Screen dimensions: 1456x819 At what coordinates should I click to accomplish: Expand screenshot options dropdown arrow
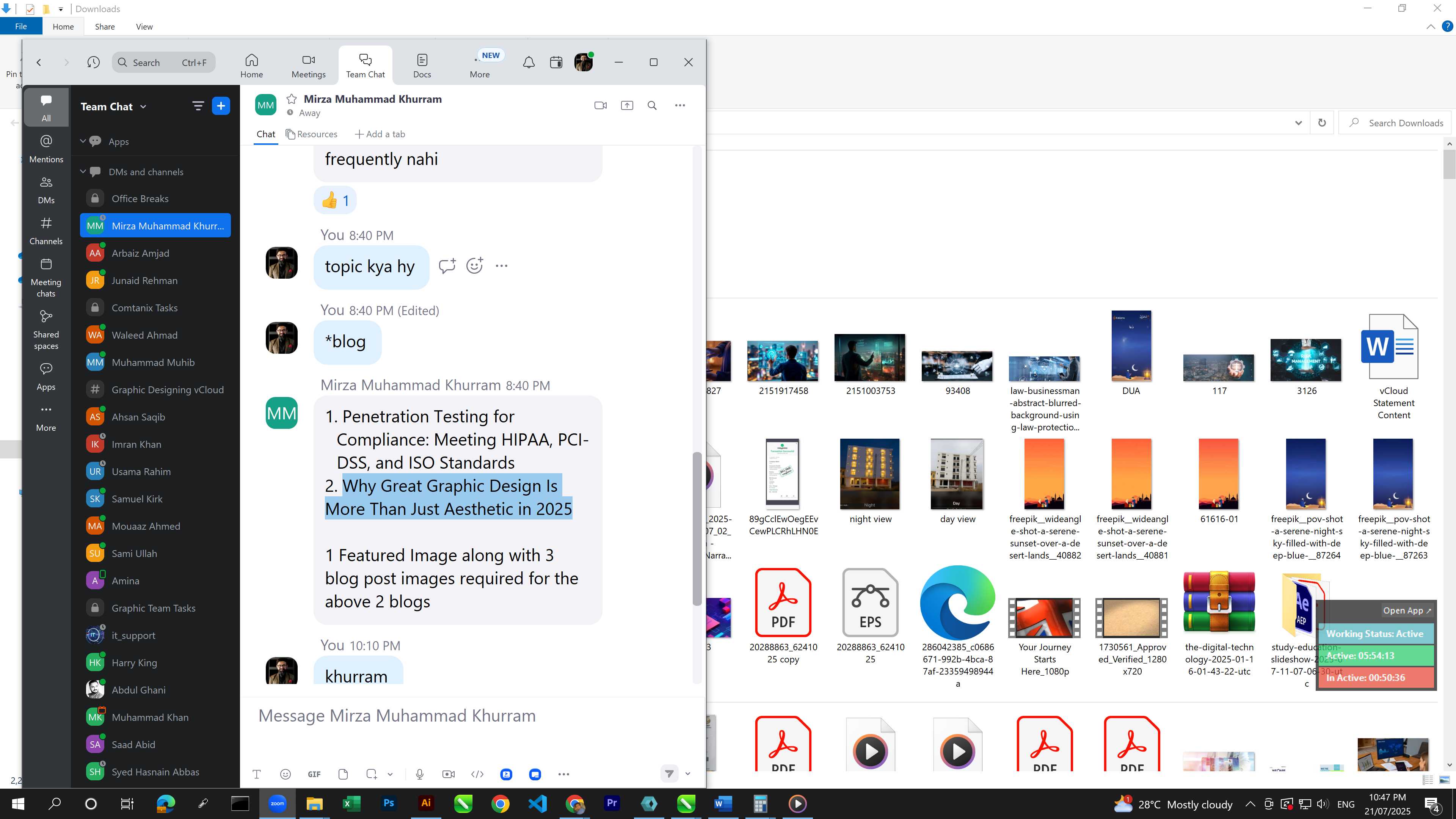point(390,774)
